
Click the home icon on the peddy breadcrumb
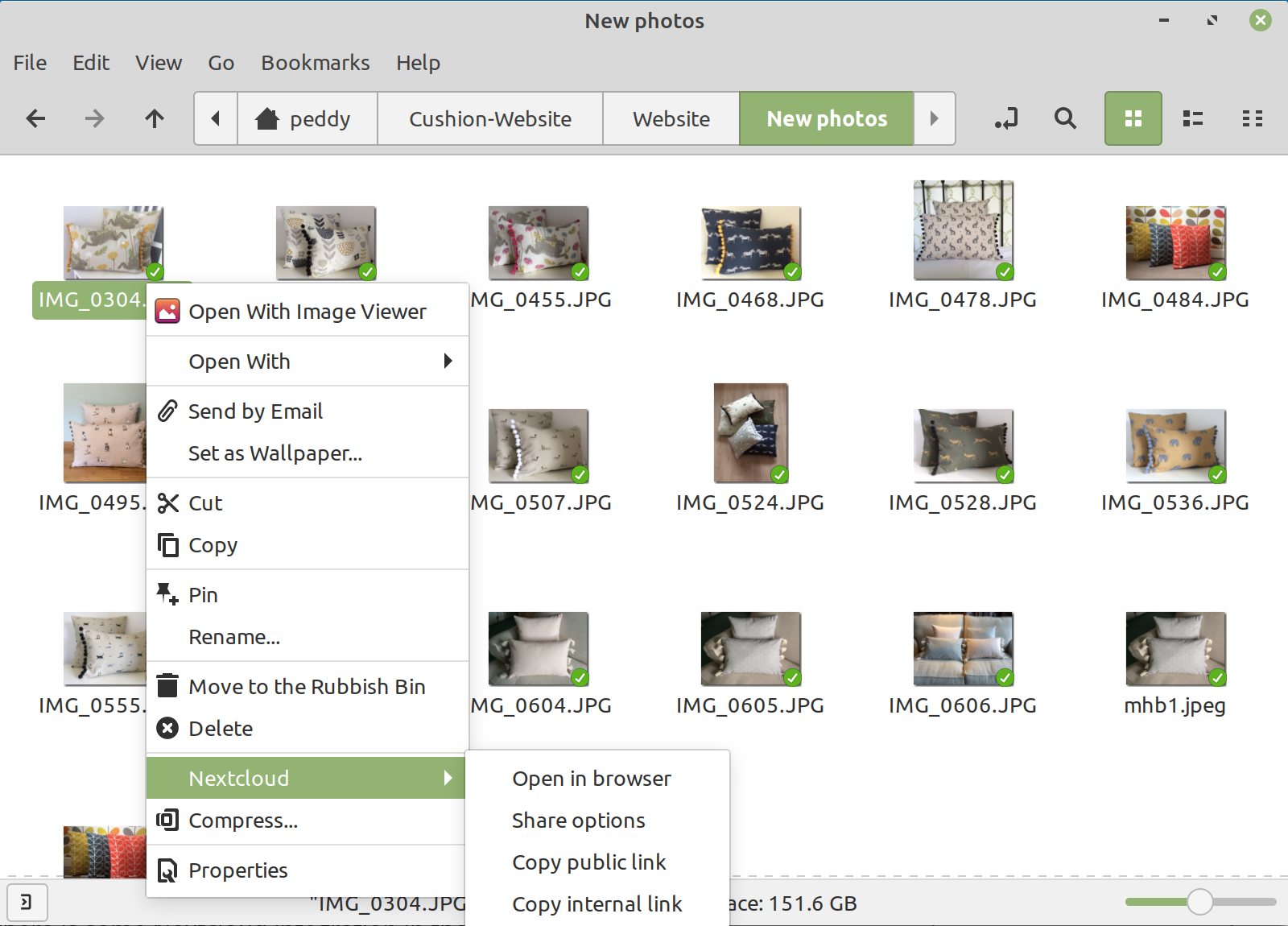269,118
